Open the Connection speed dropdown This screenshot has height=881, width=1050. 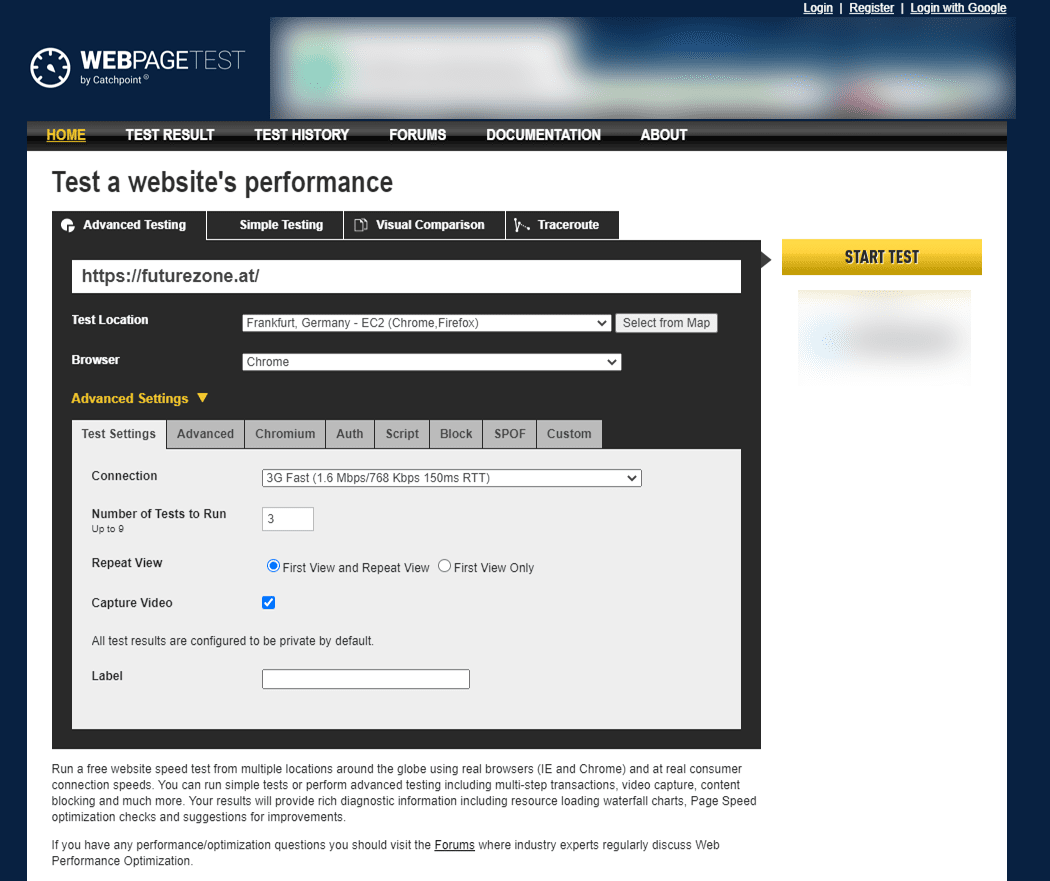[452, 478]
